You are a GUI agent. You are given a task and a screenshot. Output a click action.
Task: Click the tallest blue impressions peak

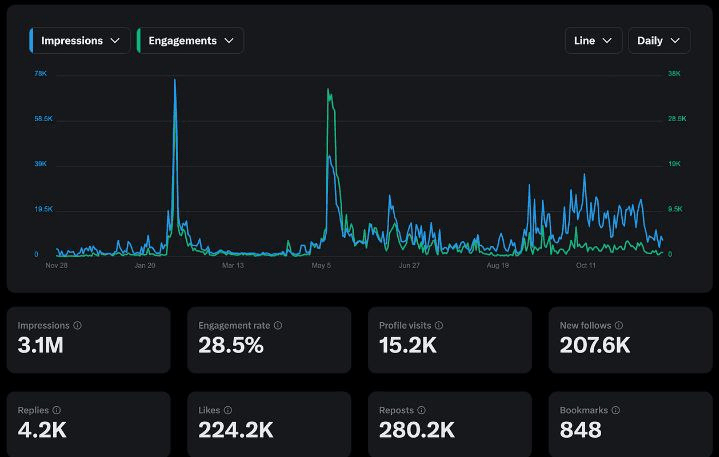point(175,80)
